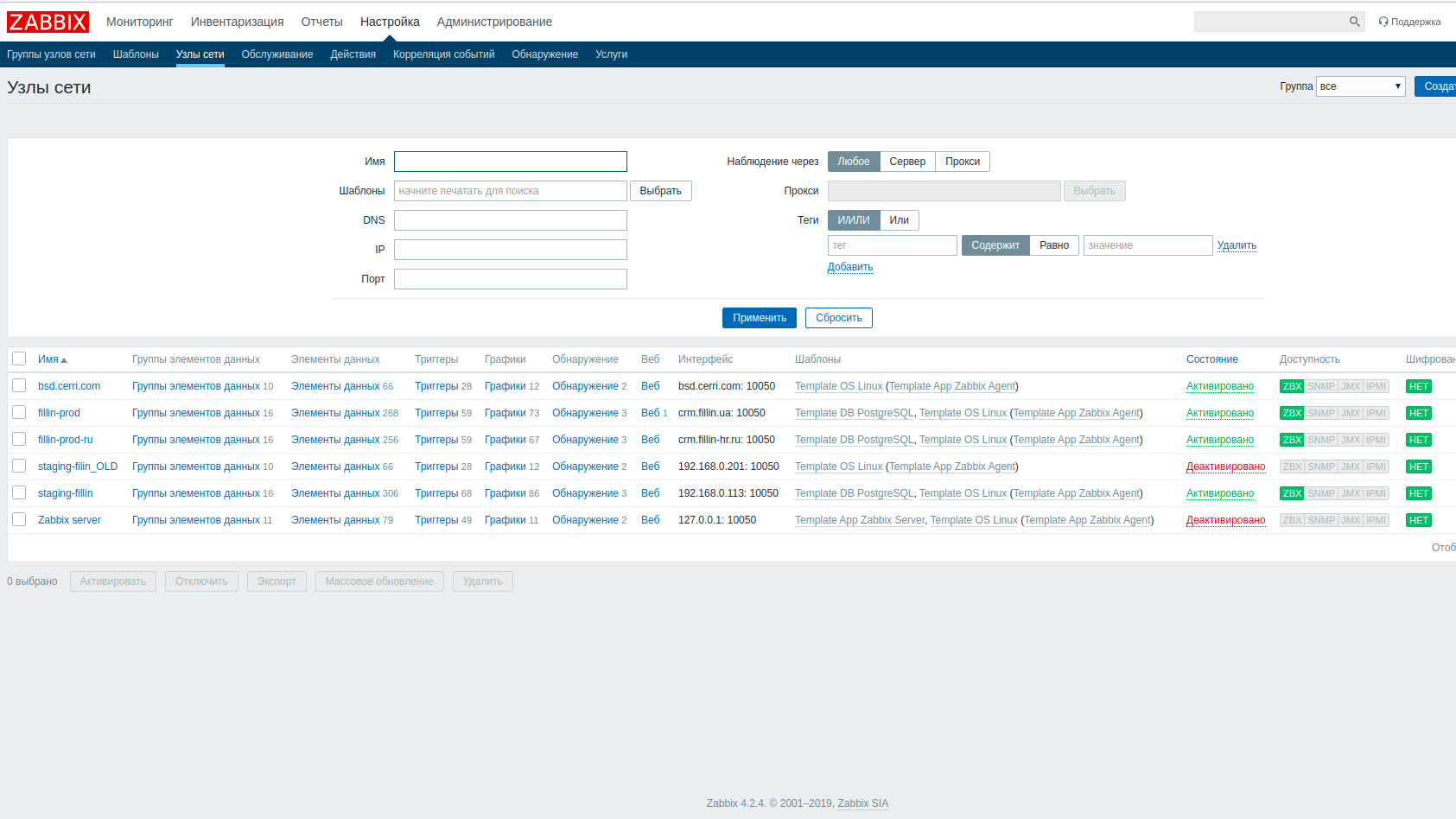Select Любое monitoring option
This screenshot has height=819, width=1456.
[854, 162]
